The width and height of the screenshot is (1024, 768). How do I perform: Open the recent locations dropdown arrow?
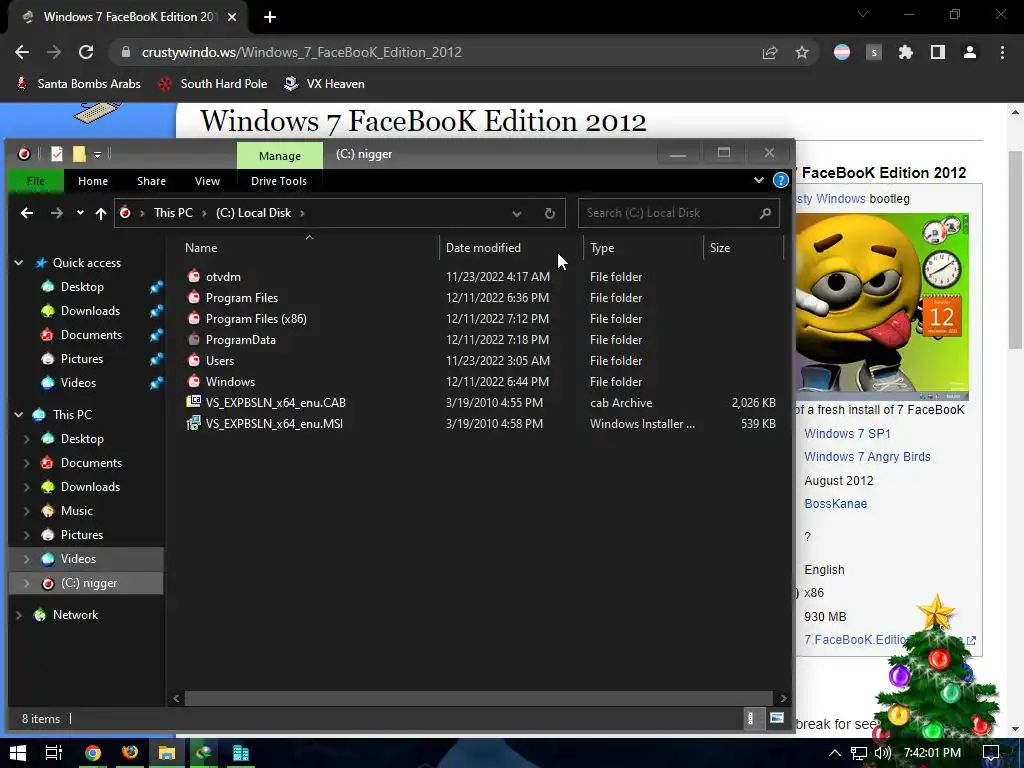point(80,213)
